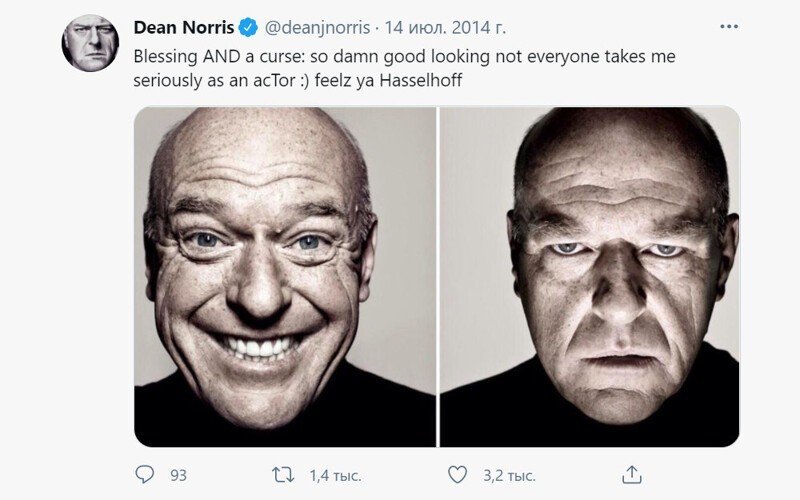Open the @deanjnorris handle link
The image size is (800, 500).
318,27
